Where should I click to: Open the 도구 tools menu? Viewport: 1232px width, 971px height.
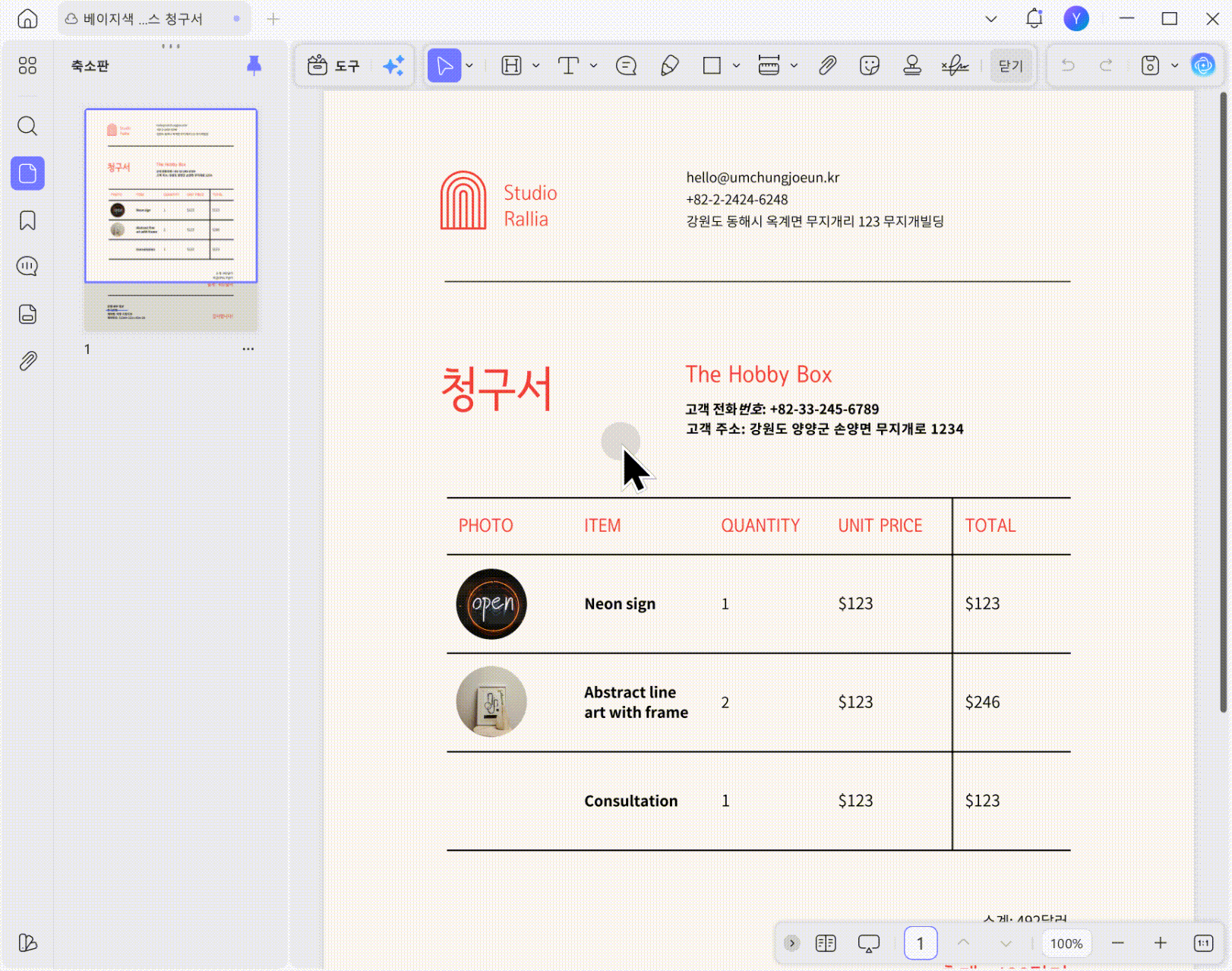click(333, 65)
